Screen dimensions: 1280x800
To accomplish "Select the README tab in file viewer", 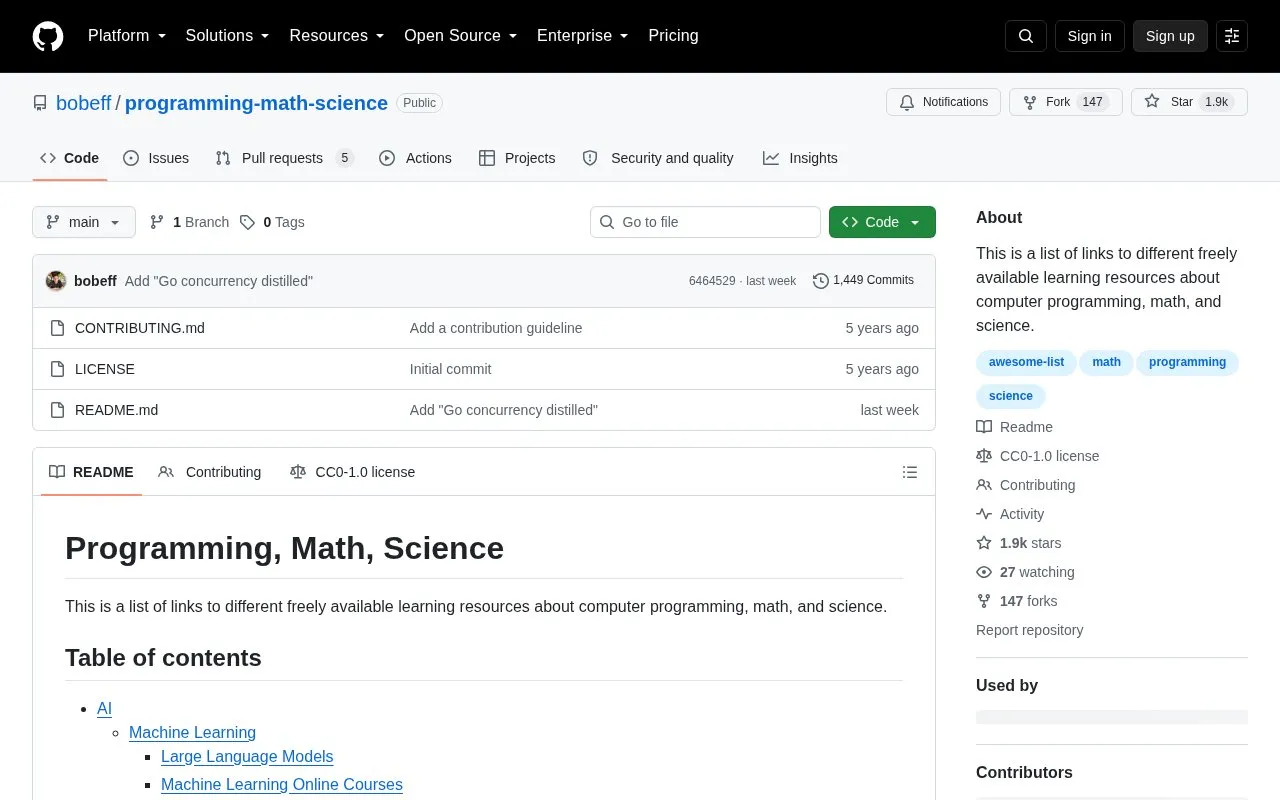I will point(91,472).
